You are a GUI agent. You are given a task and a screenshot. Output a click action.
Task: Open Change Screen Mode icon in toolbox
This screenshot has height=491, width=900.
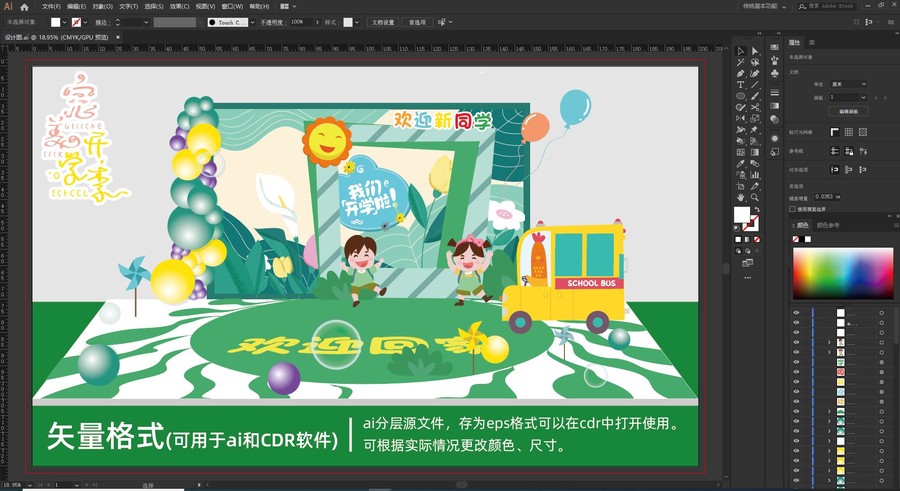(x=747, y=262)
